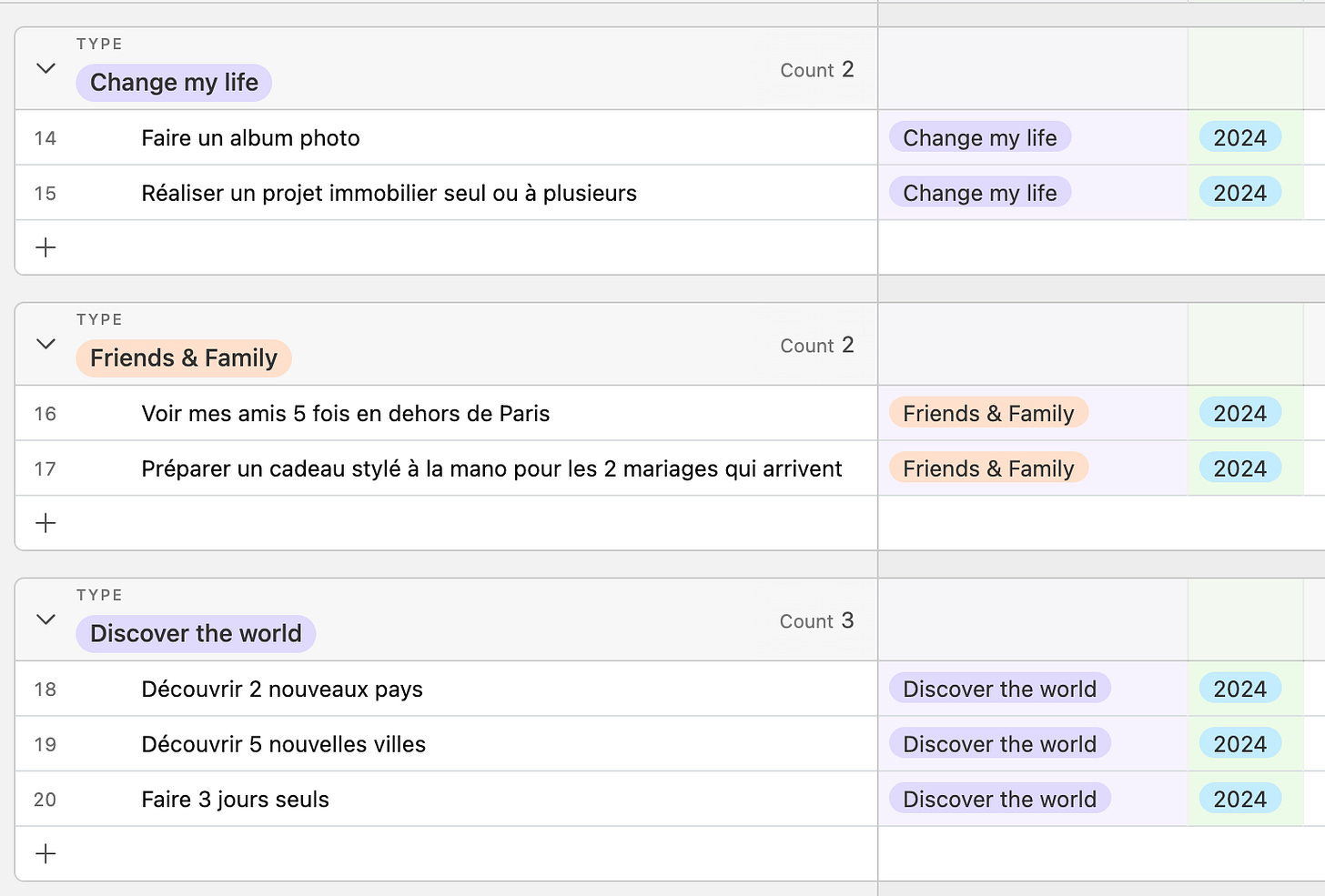
Task: Select row number 19
Action: pos(45,745)
